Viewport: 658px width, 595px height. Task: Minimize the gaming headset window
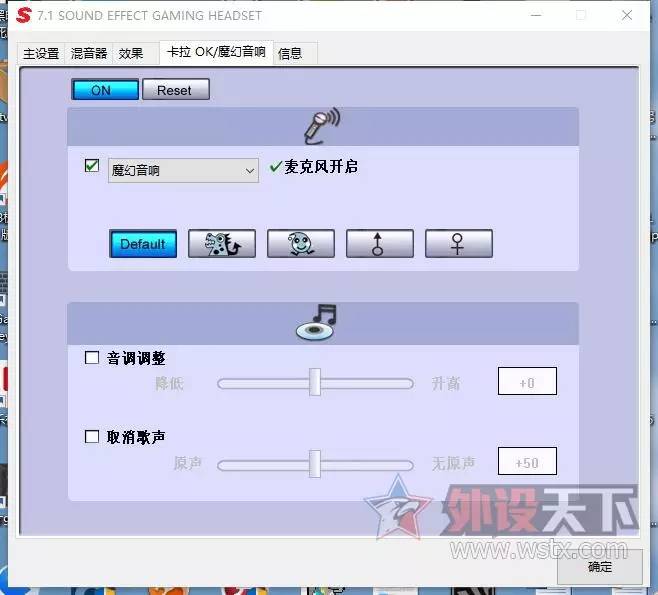click(x=536, y=16)
